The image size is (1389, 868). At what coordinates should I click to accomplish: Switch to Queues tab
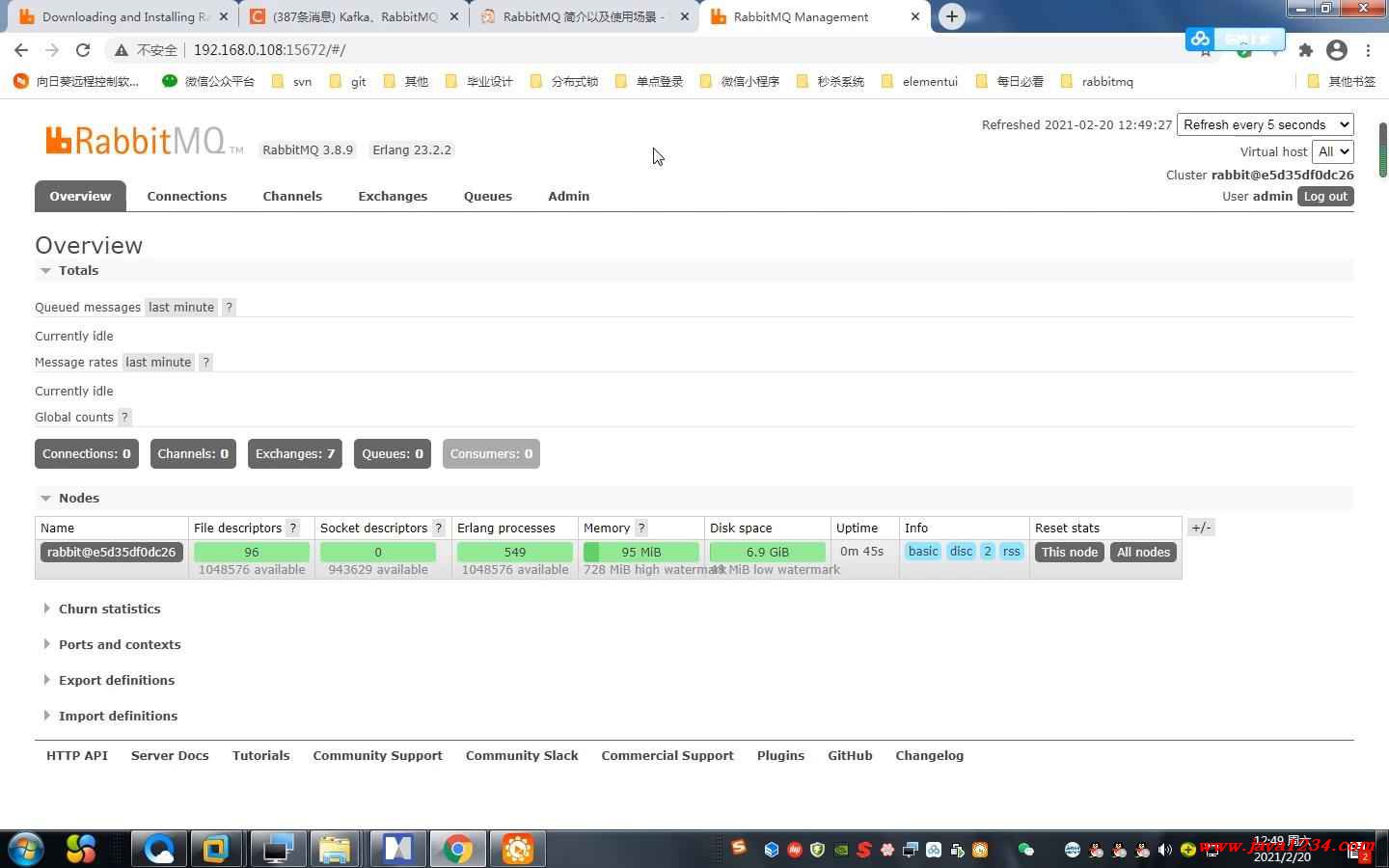tap(488, 197)
